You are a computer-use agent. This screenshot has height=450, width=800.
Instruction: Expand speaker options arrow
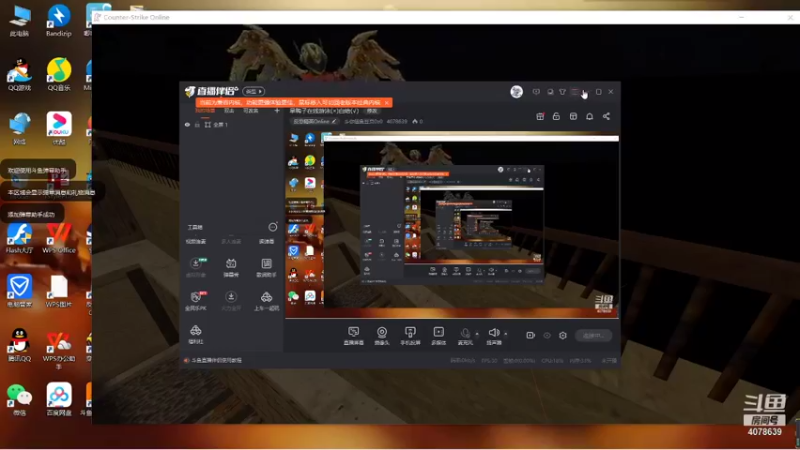click(506, 334)
